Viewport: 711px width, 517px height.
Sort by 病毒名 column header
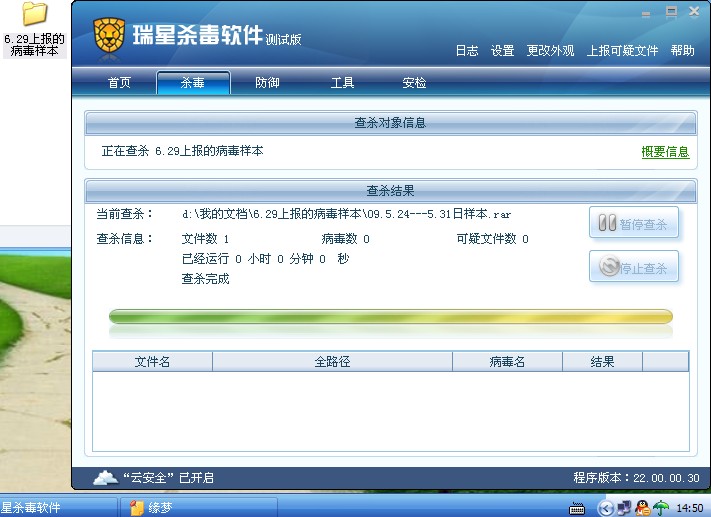pyautogui.click(x=507, y=361)
